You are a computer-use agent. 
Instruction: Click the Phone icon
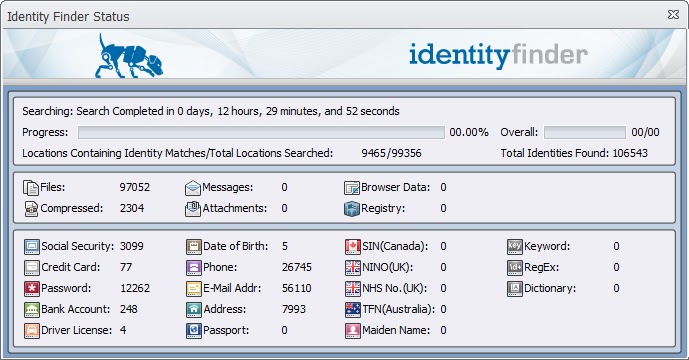tap(194, 267)
